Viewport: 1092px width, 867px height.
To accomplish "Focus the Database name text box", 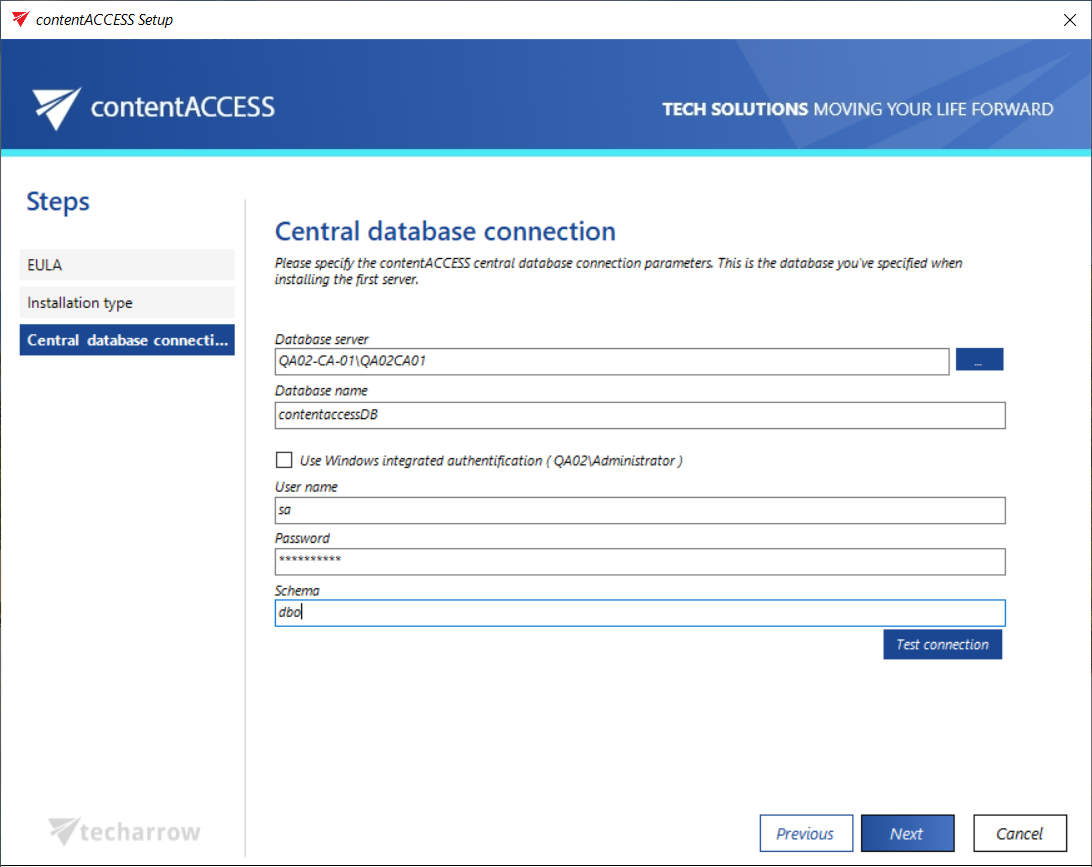I will (639, 415).
